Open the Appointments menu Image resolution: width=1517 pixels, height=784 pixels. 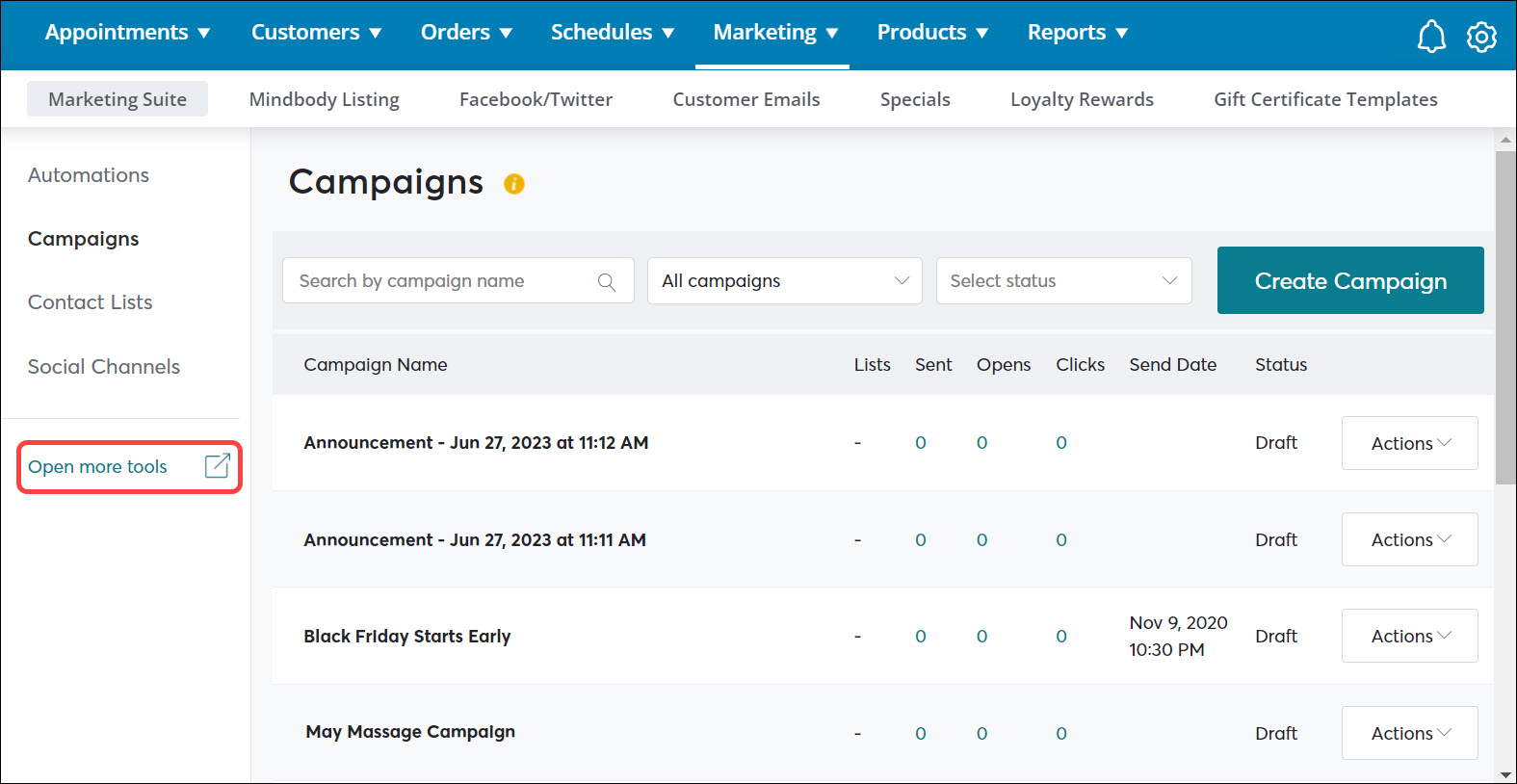click(127, 33)
